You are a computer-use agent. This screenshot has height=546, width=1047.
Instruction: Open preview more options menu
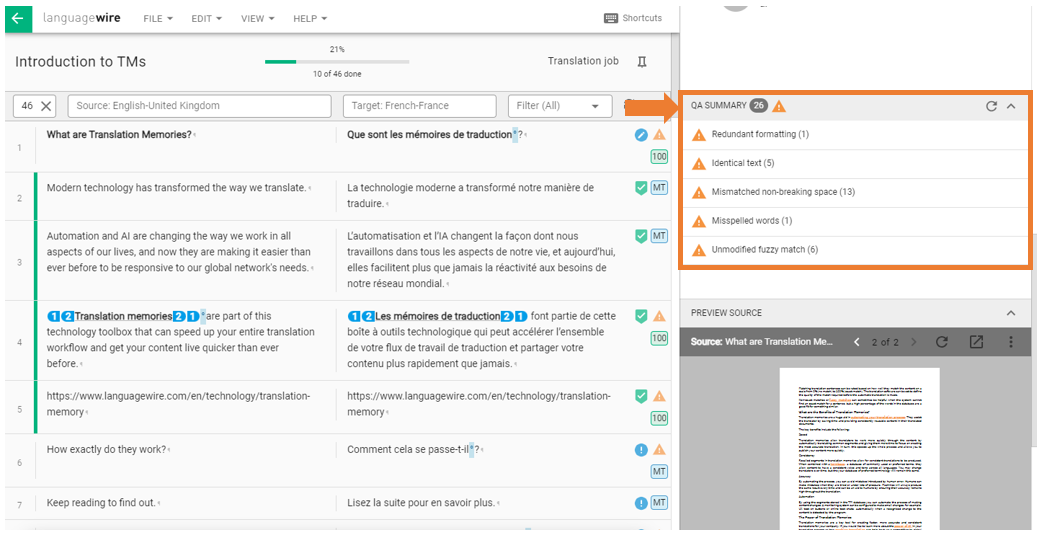(1011, 342)
